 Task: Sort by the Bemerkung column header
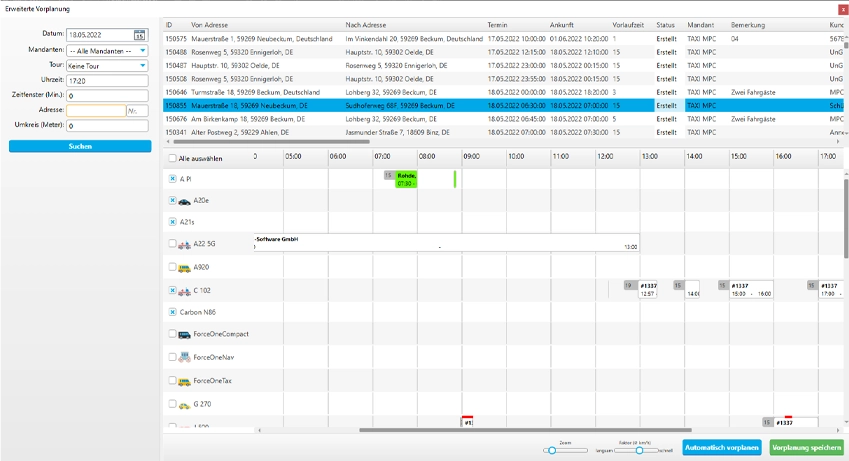(748, 25)
